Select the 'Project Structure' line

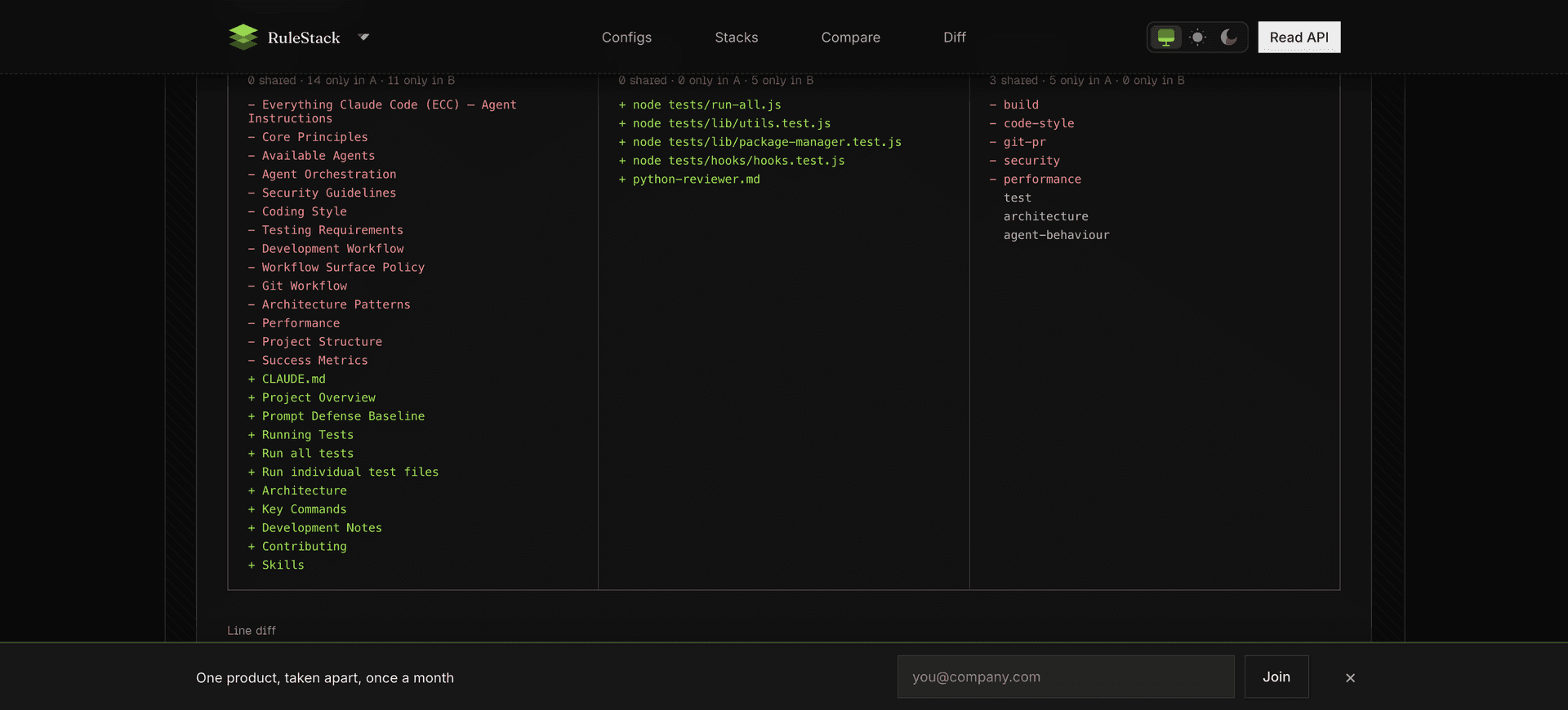(x=315, y=342)
